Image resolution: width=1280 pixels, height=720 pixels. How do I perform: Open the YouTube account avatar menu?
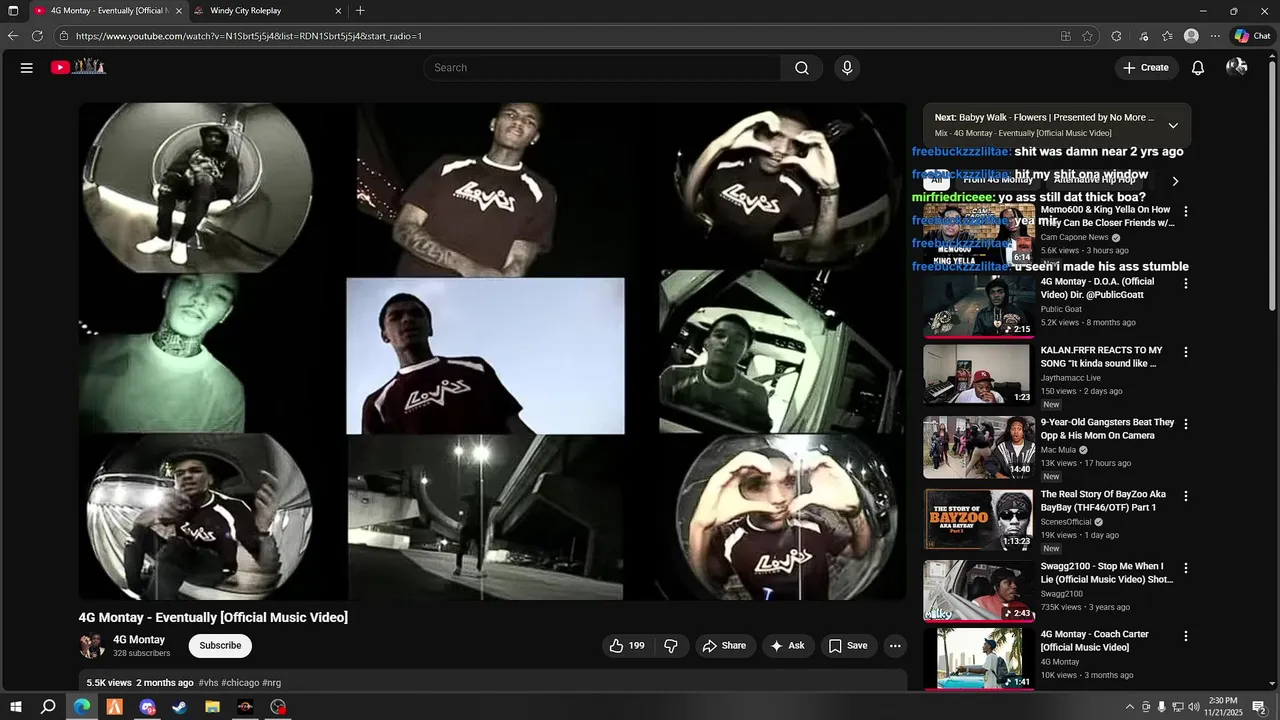1236,67
